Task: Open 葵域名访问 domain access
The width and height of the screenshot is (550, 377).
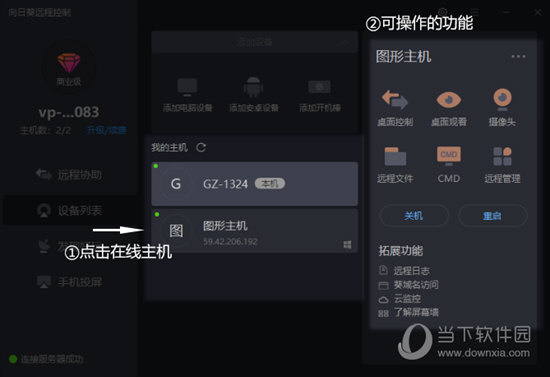Action: [x=409, y=284]
